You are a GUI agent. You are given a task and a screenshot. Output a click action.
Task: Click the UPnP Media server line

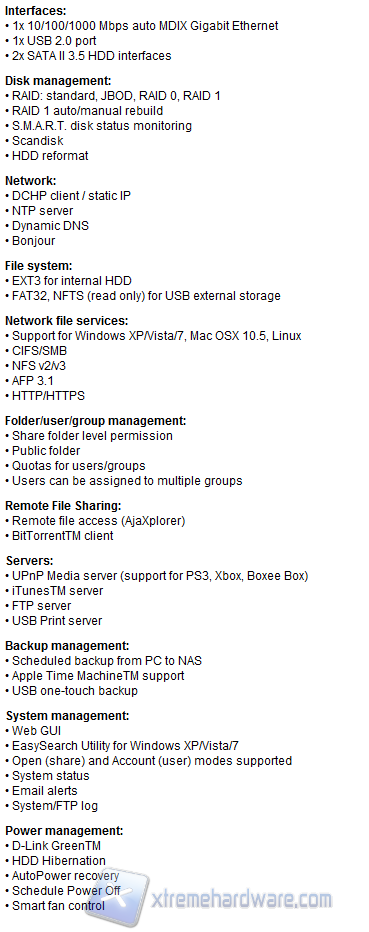pos(156,576)
